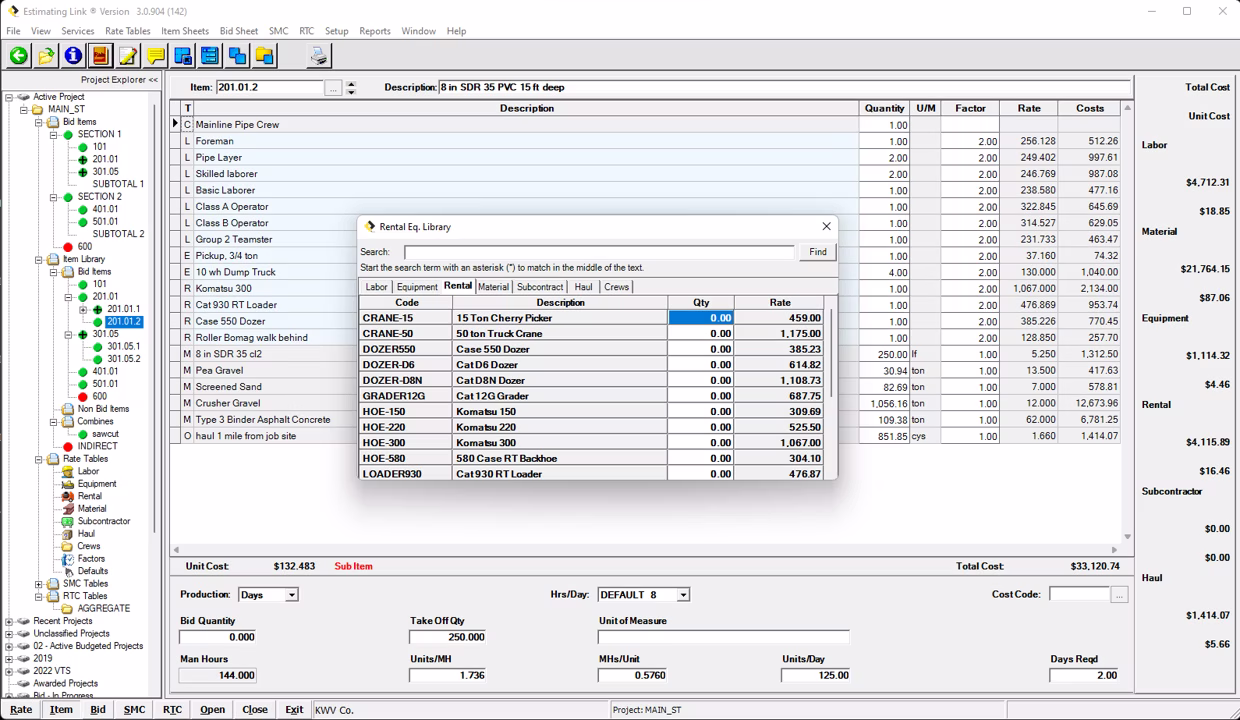The width and height of the screenshot is (1240, 720).
Task: Click the Subcontractor rate table icon in tree
Action: tap(68, 521)
